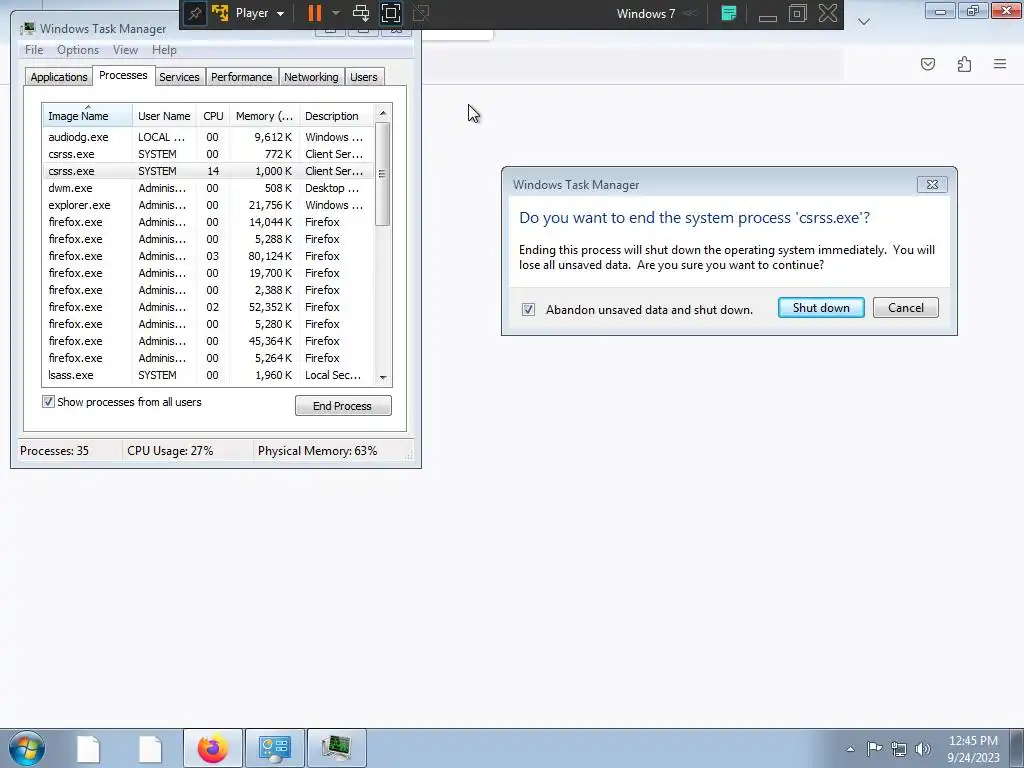Open the volume speaker tray icon
Screen dimensions: 1024x768
(923, 749)
